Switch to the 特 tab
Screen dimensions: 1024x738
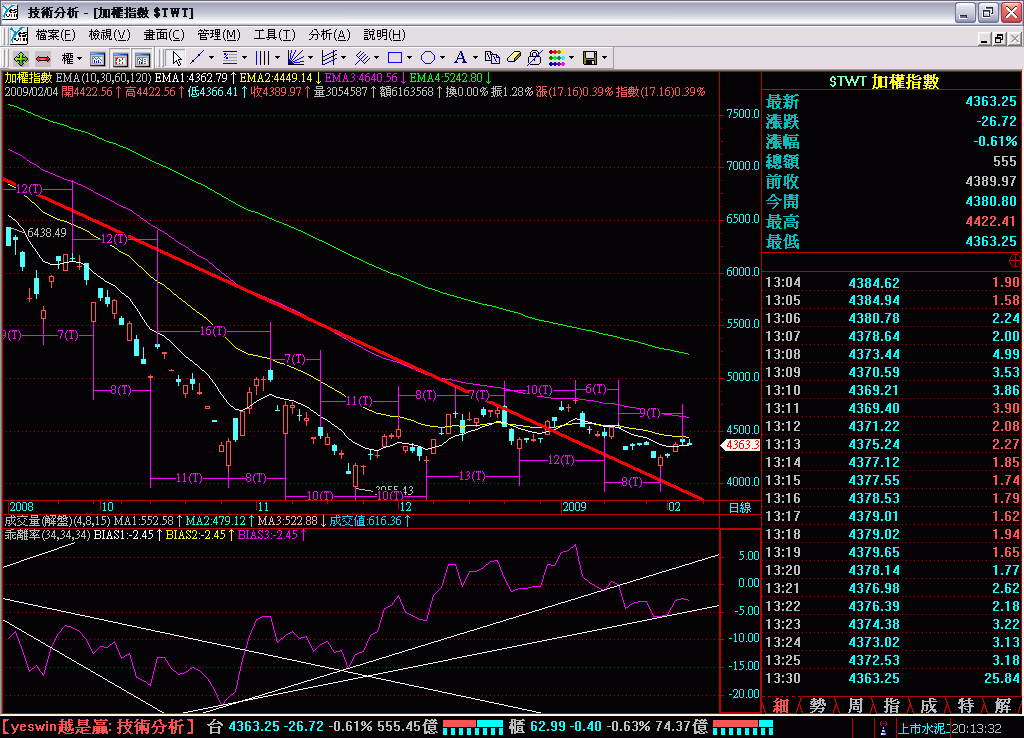click(966, 705)
